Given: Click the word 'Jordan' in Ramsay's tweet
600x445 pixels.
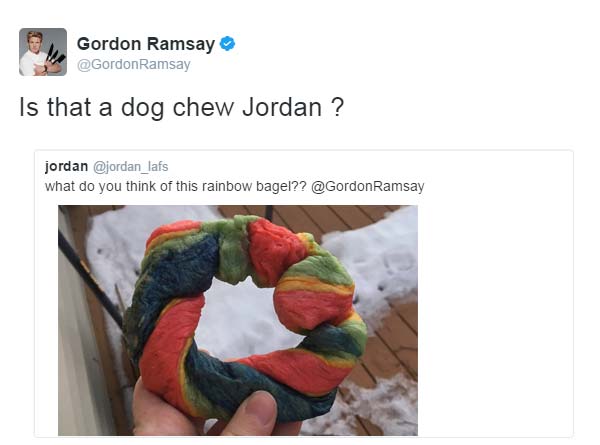Looking at the screenshot, I should click(282, 107).
